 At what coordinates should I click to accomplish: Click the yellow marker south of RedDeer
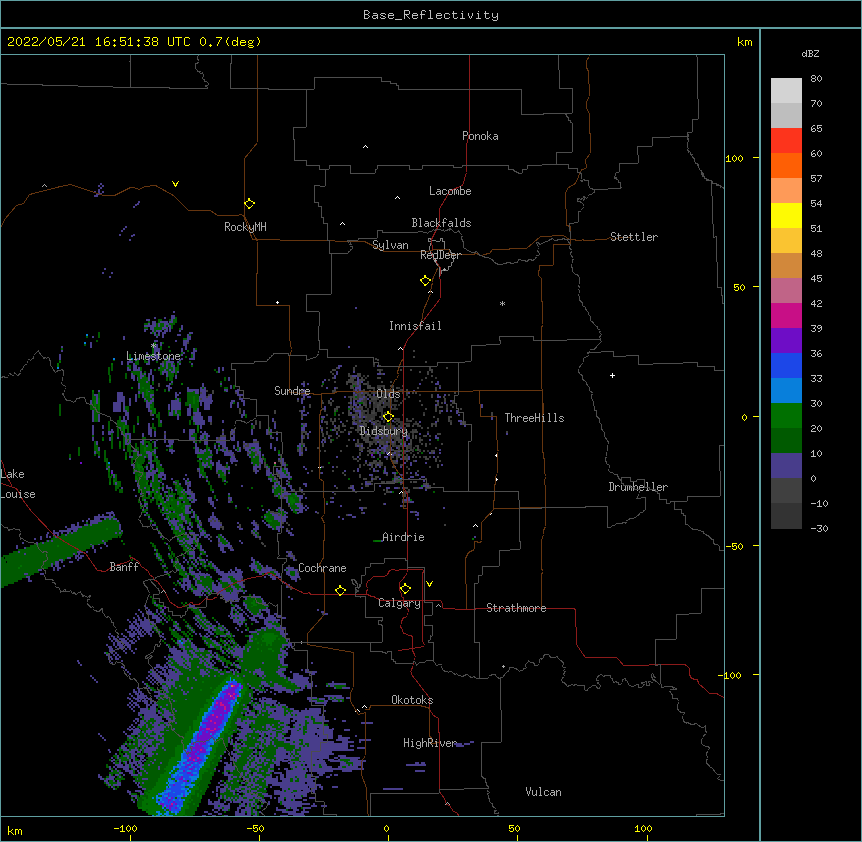pos(425,281)
